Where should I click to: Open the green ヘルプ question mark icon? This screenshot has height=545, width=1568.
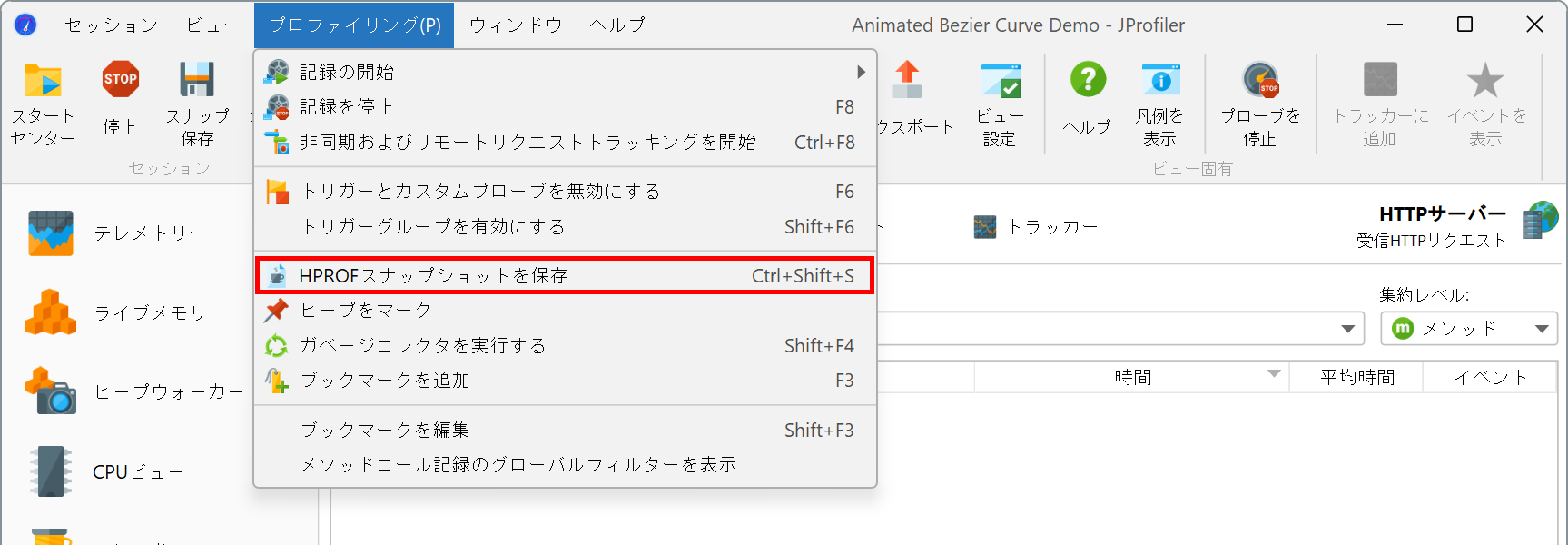[x=1088, y=80]
